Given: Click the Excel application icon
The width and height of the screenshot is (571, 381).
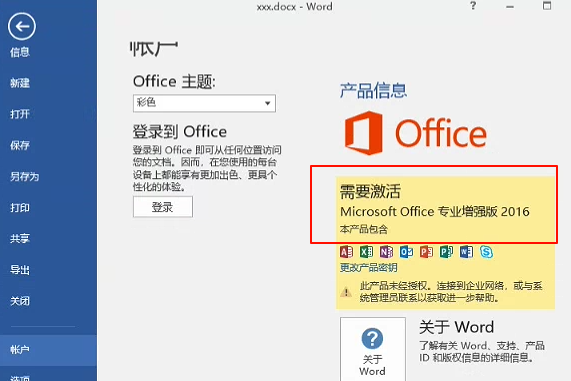Looking at the screenshot, I should click(366, 252).
